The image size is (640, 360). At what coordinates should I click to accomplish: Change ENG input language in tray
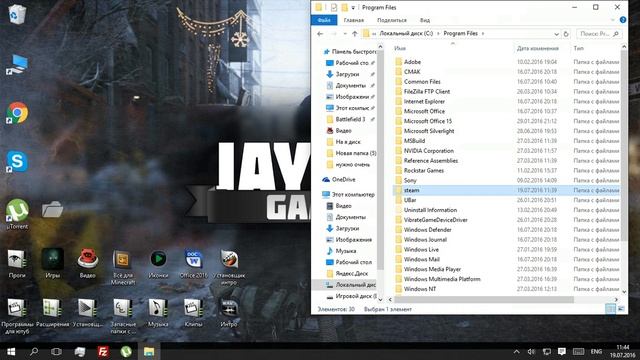click(x=596, y=351)
